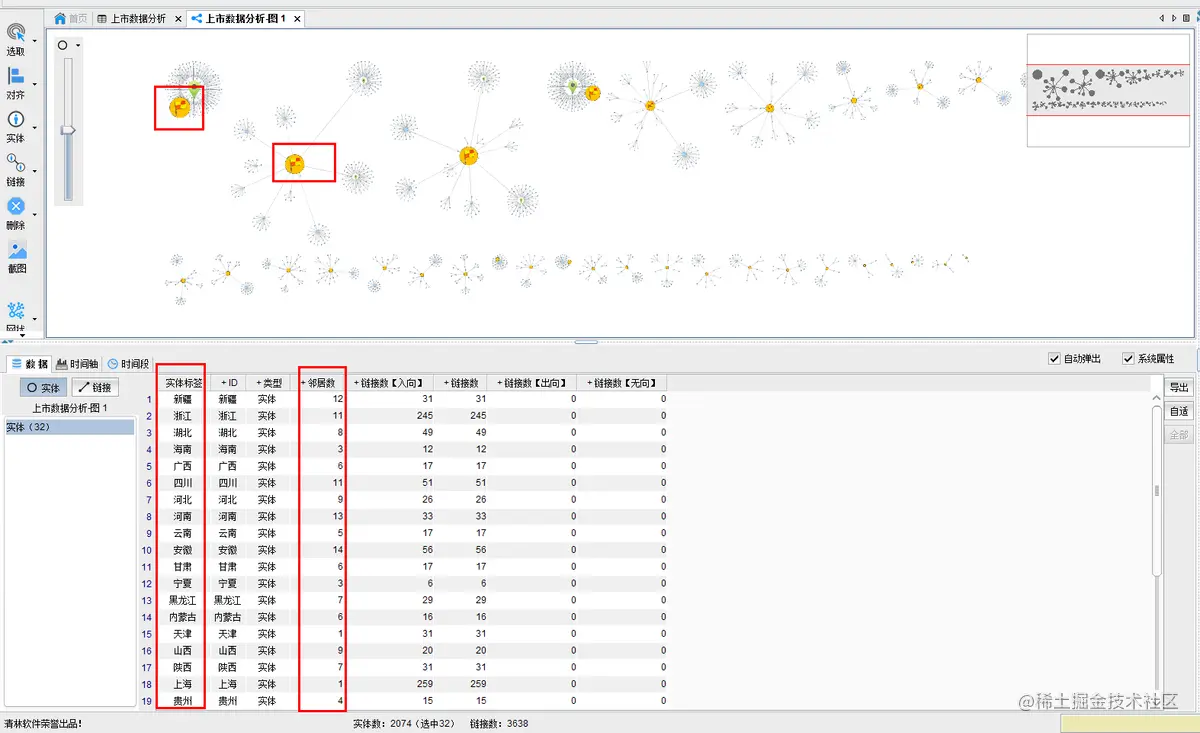Click large yellow hub node in graph center
Viewport: 1200px width, 733px height.
469,155
